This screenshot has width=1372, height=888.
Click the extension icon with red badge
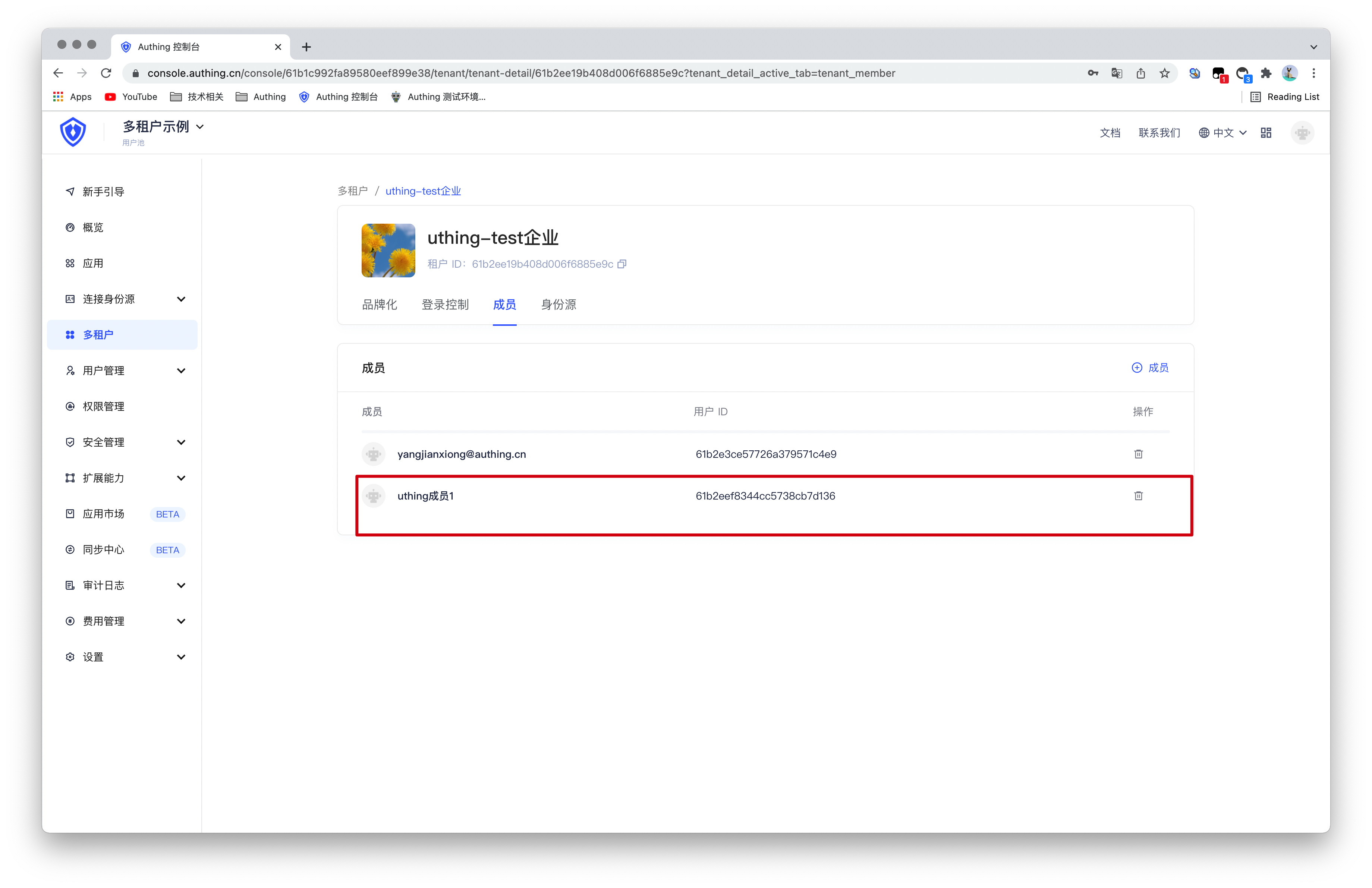[1219, 74]
